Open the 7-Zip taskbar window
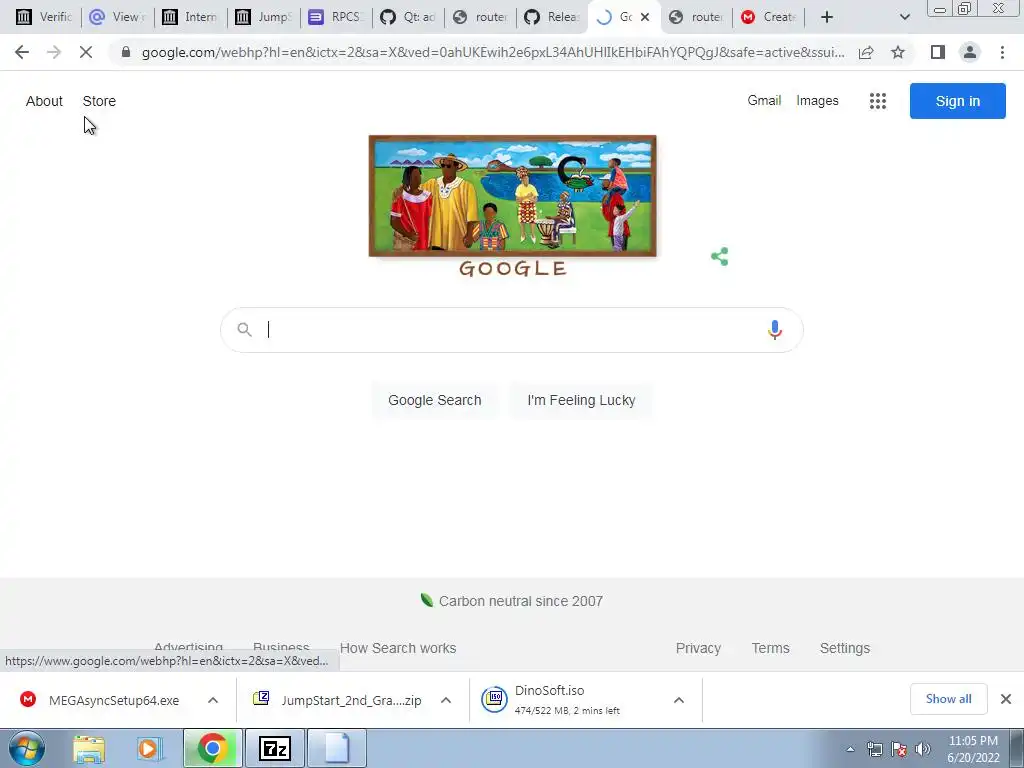1024x768 pixels. tap(274, 748)
